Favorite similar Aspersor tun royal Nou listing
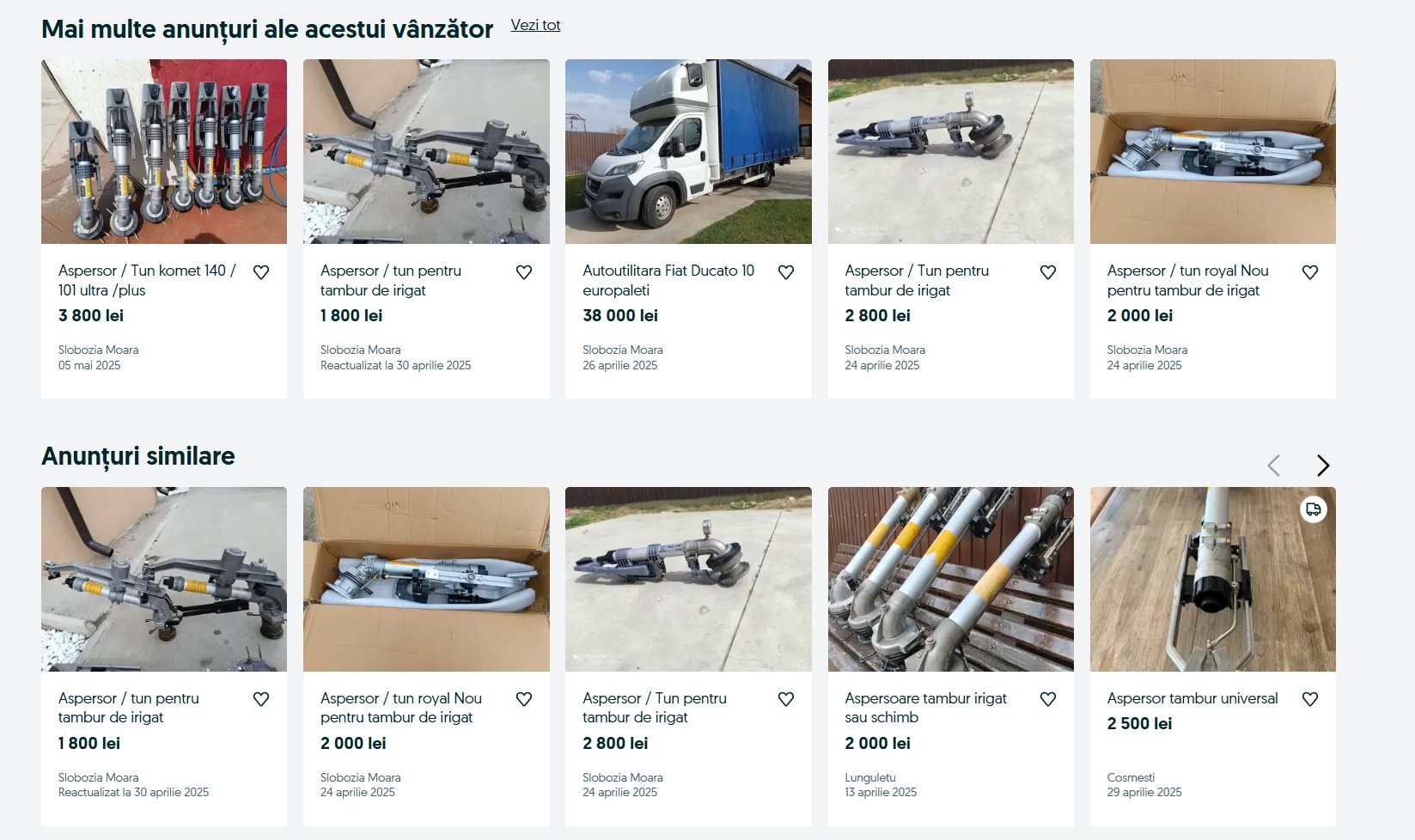The image size is (1415, 840). click(x=523, y=699)
